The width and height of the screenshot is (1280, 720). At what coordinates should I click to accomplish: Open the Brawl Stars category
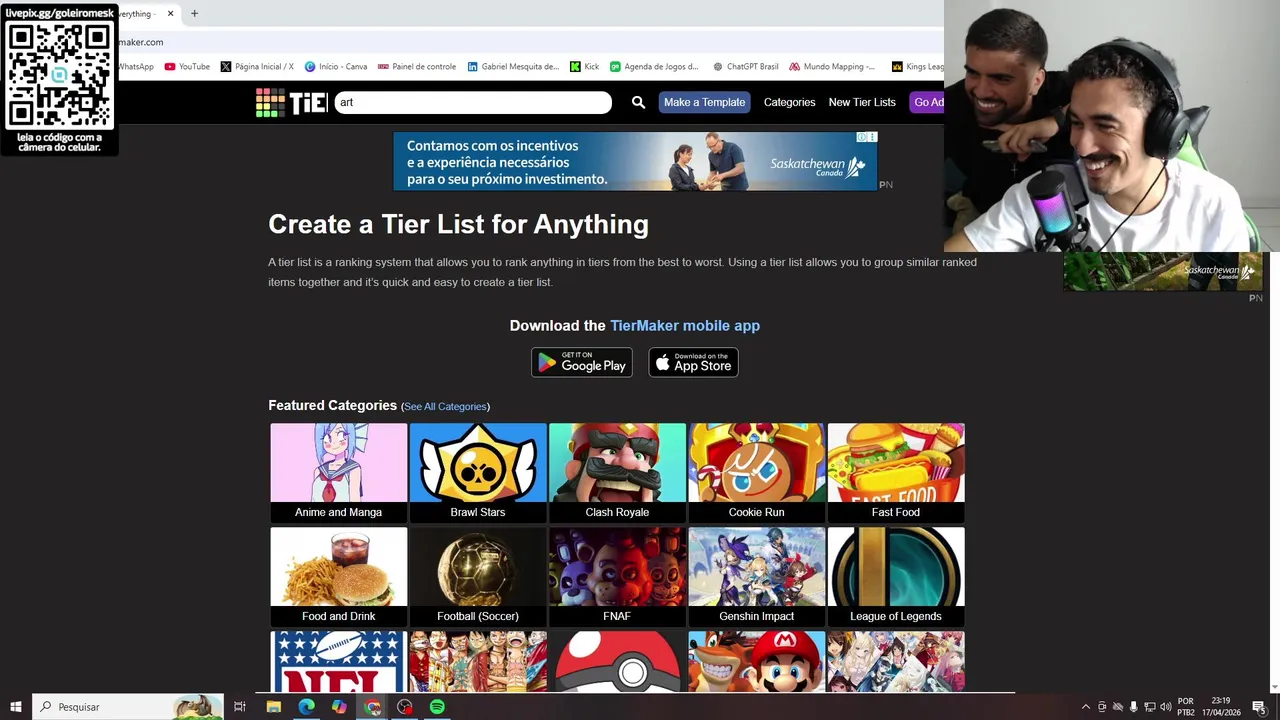pyautogui.click(x=478, y=473)
